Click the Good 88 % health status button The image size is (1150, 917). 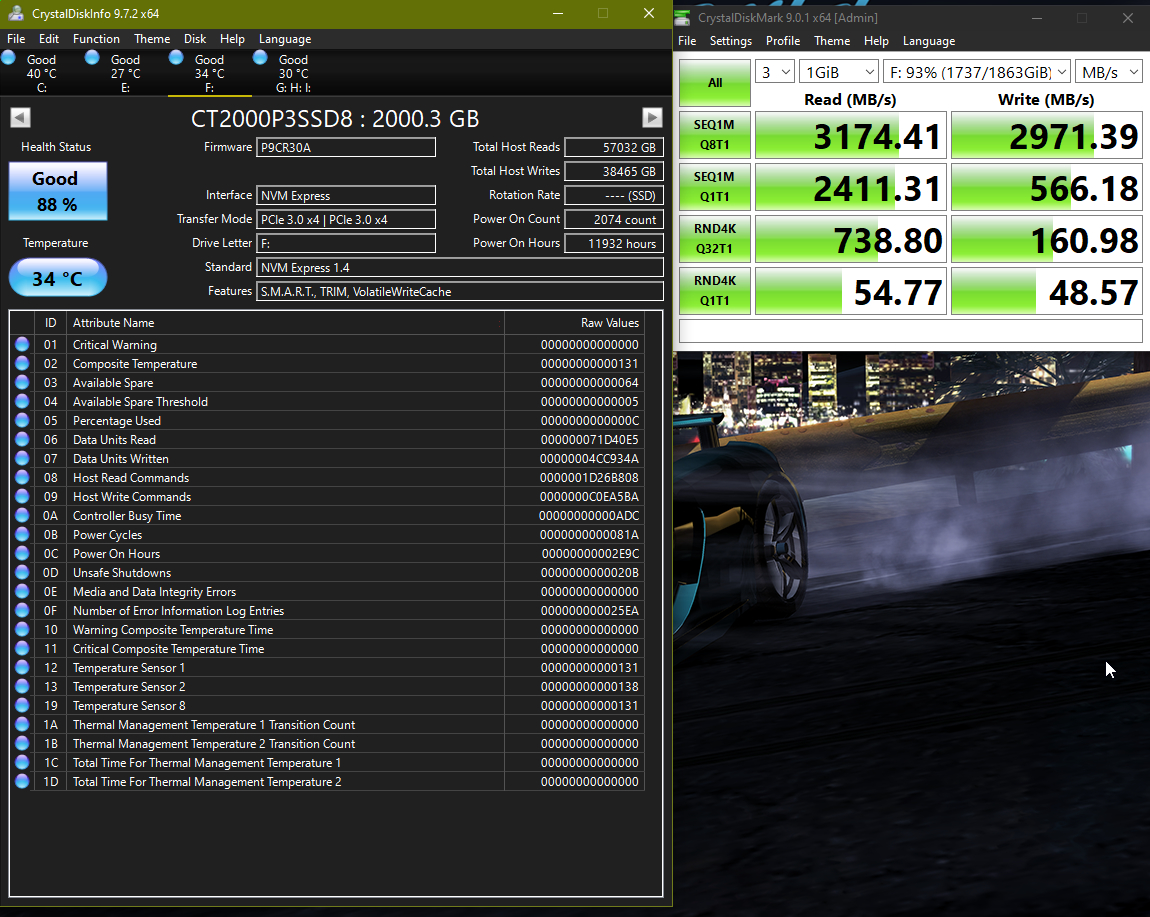click(58, 191)
